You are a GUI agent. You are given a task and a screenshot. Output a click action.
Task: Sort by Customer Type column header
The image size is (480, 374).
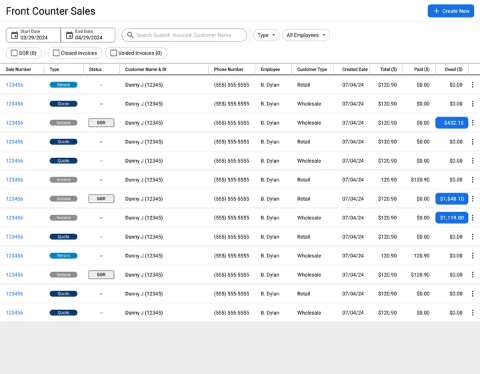tap(312, 69)
